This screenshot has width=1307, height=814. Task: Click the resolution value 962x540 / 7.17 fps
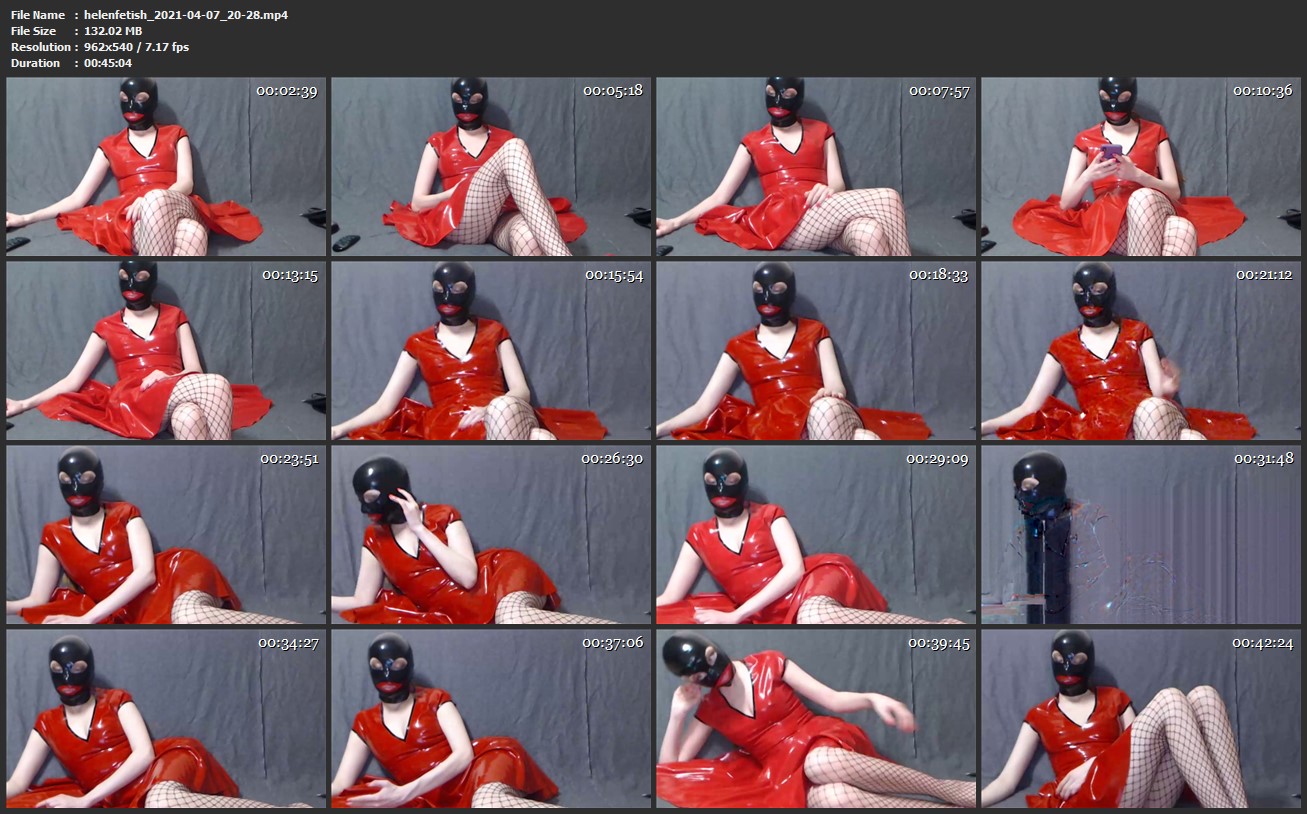[x=136, y=47]
